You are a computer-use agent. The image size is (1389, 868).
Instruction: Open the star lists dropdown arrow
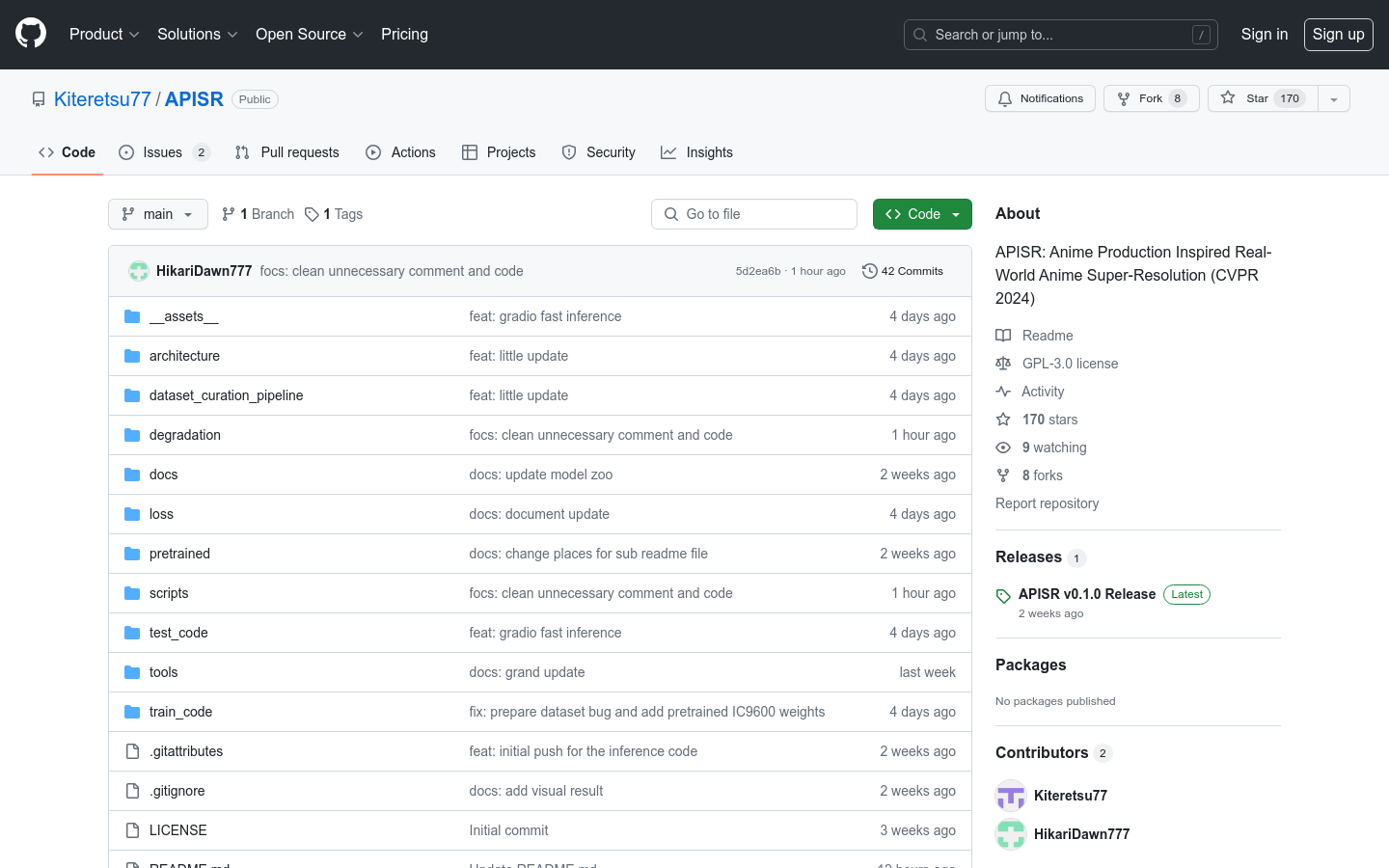(x=1334, y=98)
